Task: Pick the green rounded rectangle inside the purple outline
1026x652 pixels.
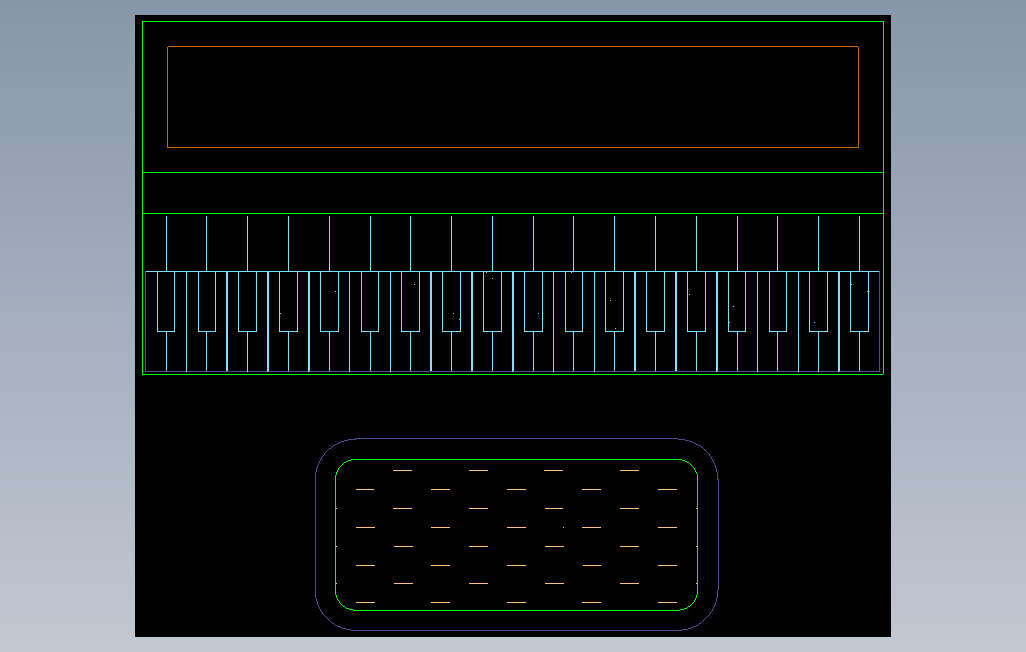Action: click(516, 535)
